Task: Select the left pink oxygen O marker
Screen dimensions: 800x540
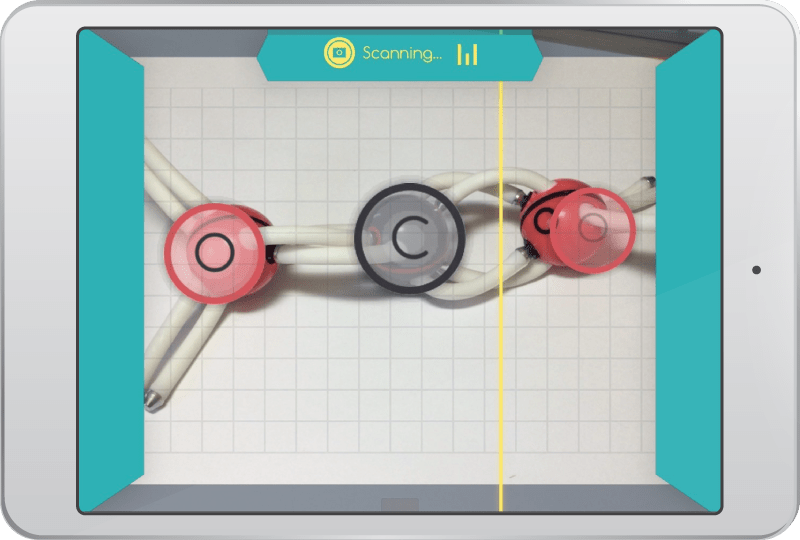Action: click(212, 251)
